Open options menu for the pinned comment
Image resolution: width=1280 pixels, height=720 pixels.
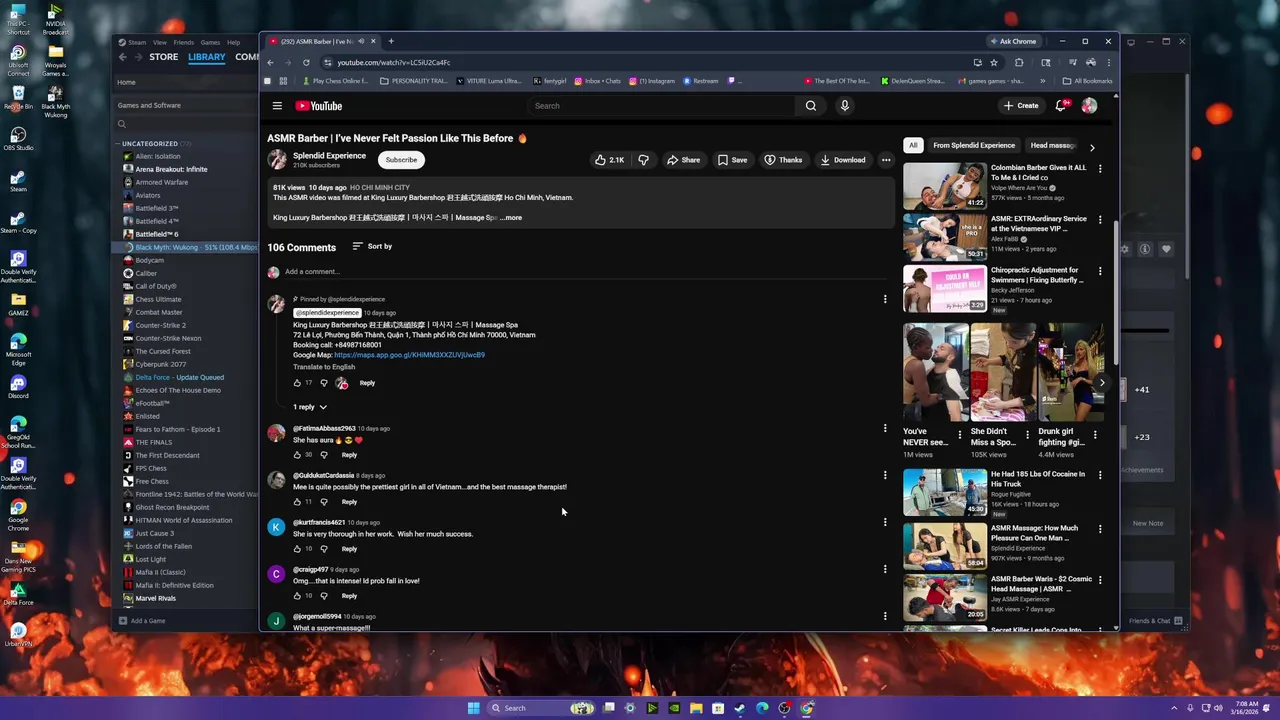point(885,299)
